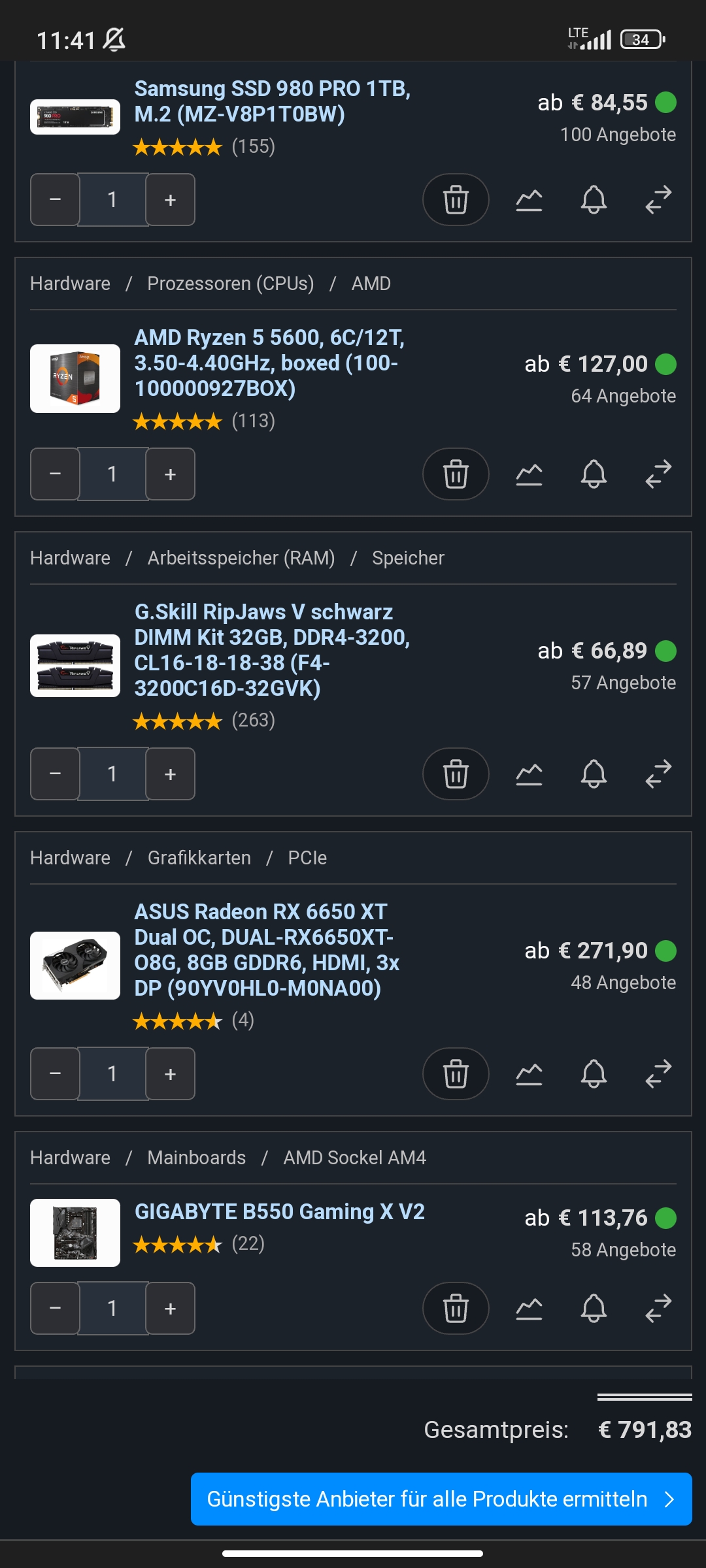The height and width of the screenshot is (1568, 706).
Task: Increase quantity of ASUS Radeon RX 6650 XT
Action: tap(170, 1073)
